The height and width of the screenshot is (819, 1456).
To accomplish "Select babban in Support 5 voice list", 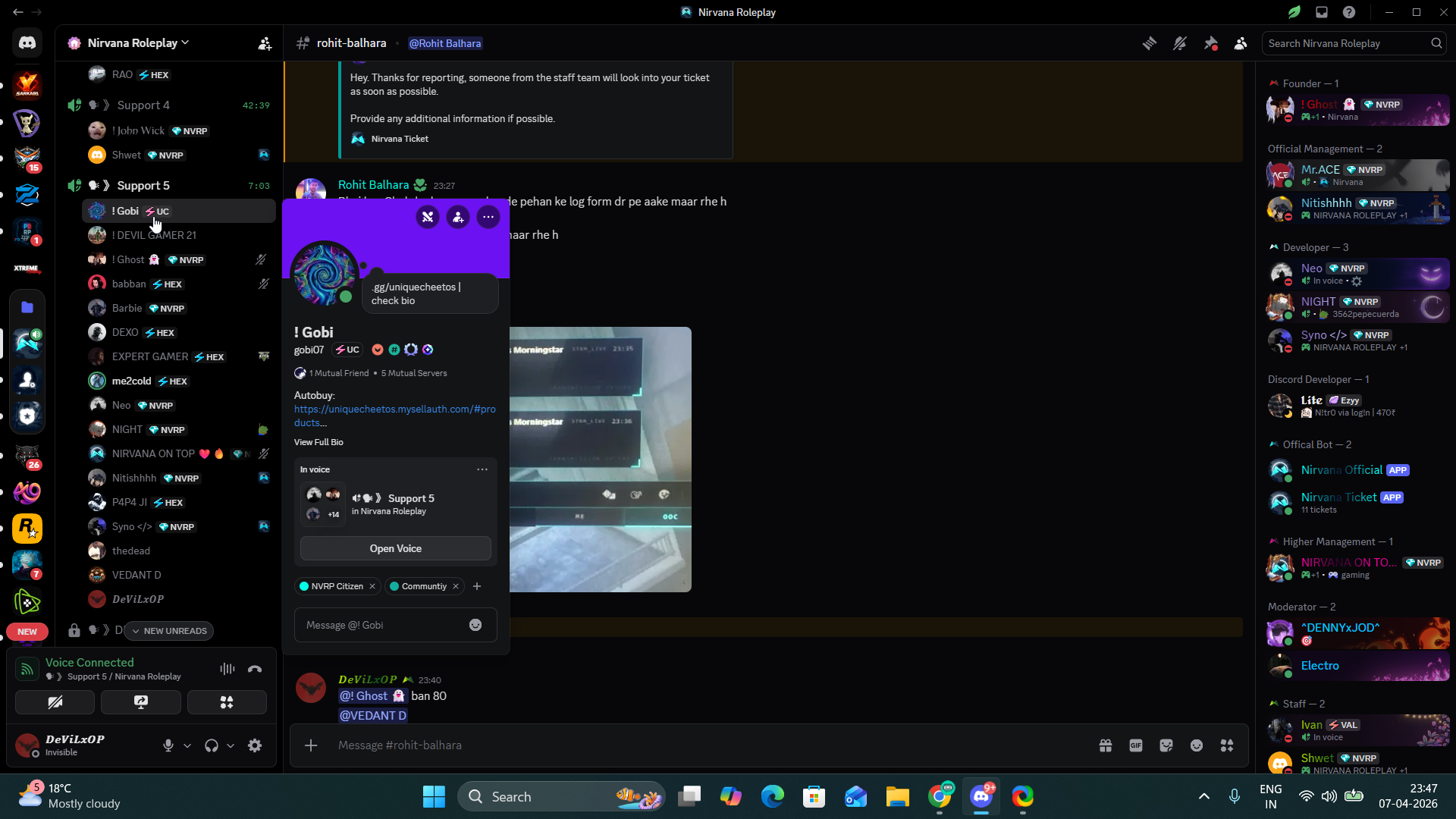I will [179, 284].
